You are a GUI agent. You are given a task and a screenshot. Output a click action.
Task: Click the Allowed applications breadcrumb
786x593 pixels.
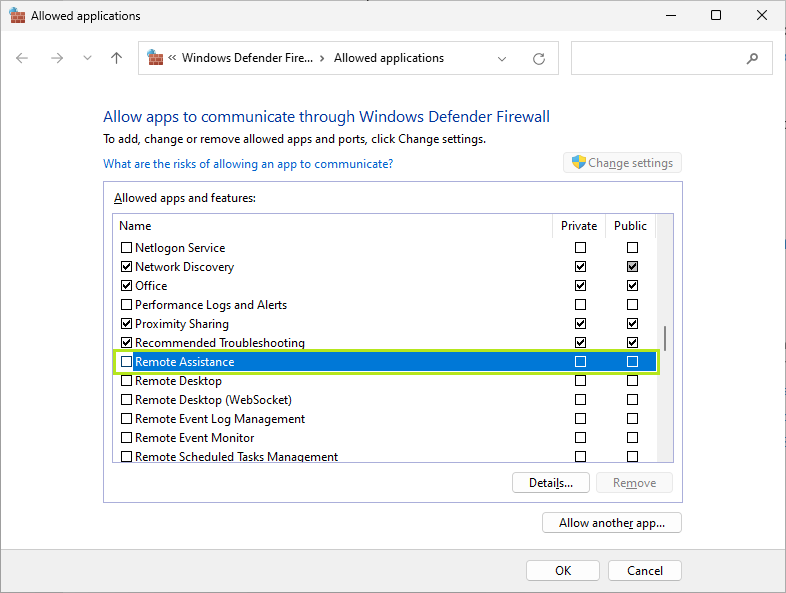[389, 58]
